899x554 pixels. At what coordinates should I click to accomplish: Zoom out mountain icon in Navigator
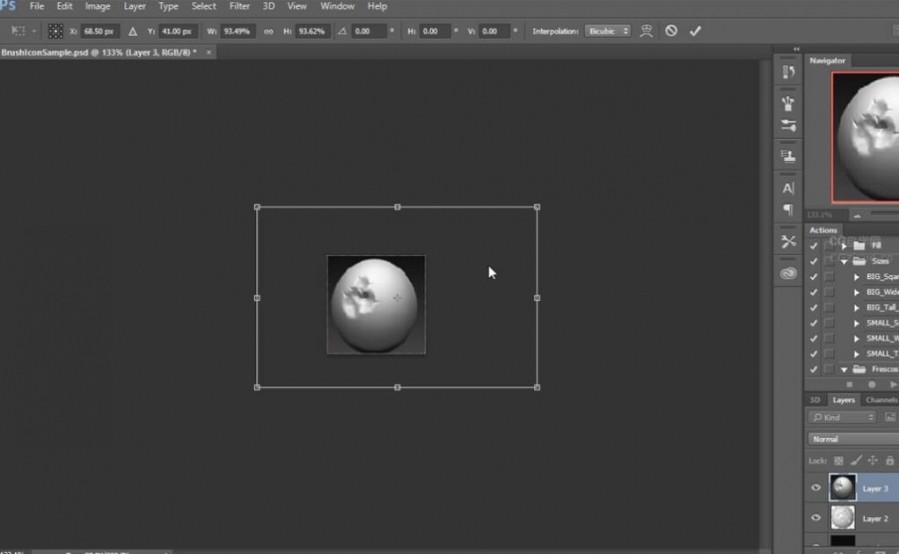click(857, 216)
